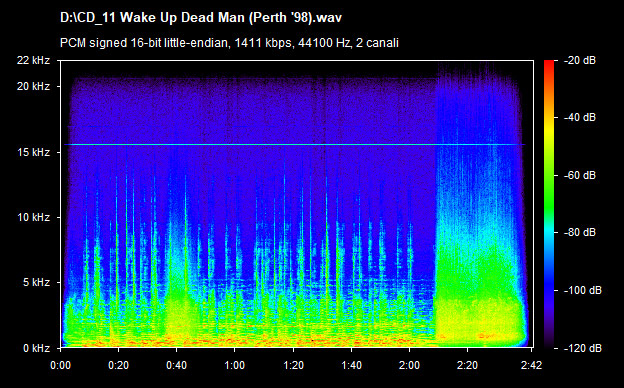This screenshot has height=388, width=624.
Task: Click the 2:20 time axis marker
Action: (x=467, y=365)
